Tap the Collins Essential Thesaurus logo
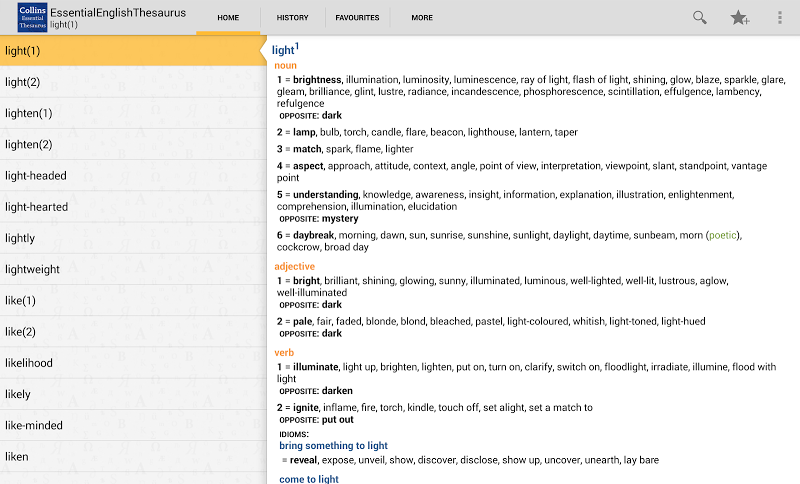Viewport: 800px width, 484px height. [x=32, y=17]
